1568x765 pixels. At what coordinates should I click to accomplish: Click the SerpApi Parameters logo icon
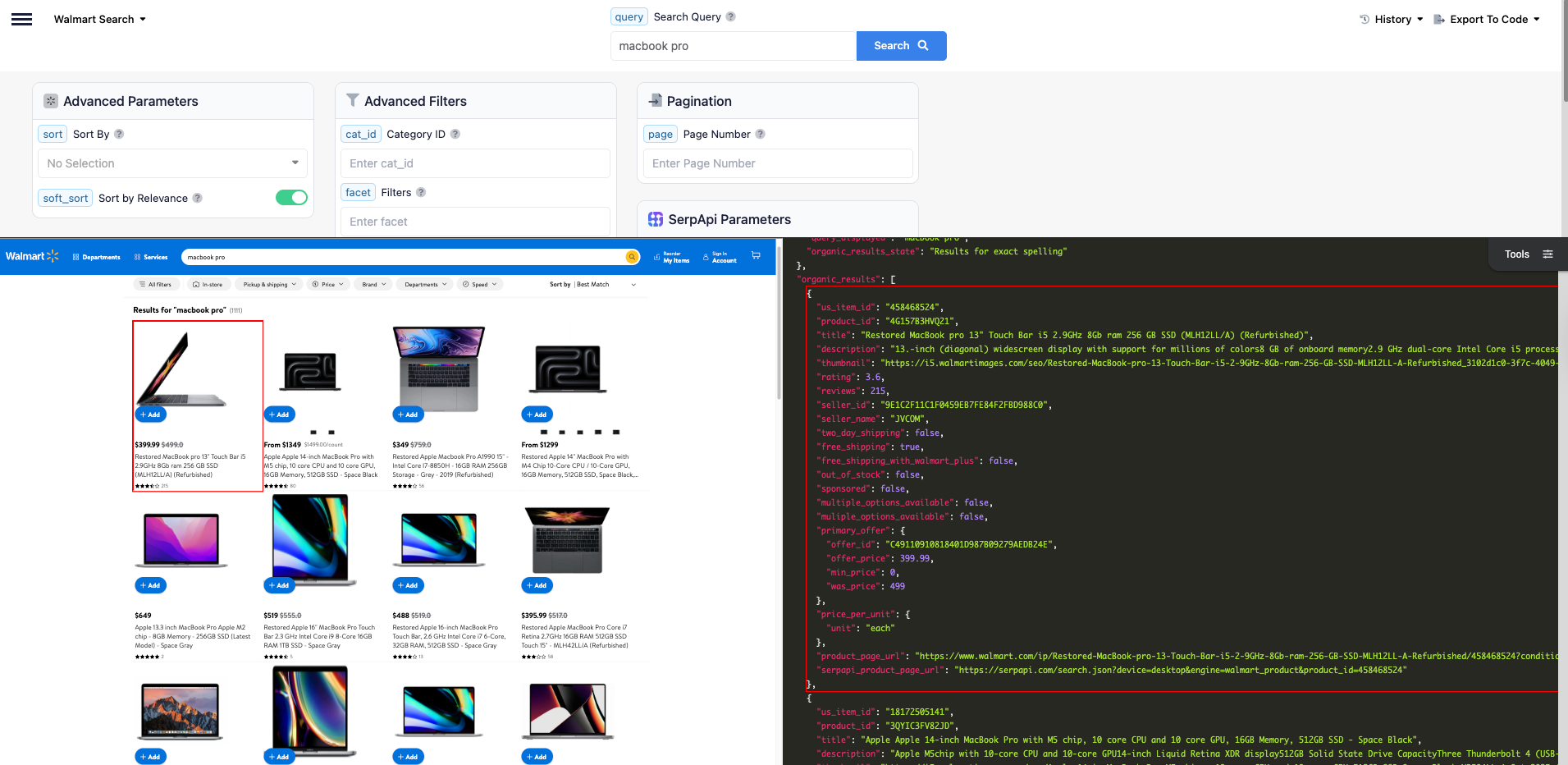coord(656,219)
